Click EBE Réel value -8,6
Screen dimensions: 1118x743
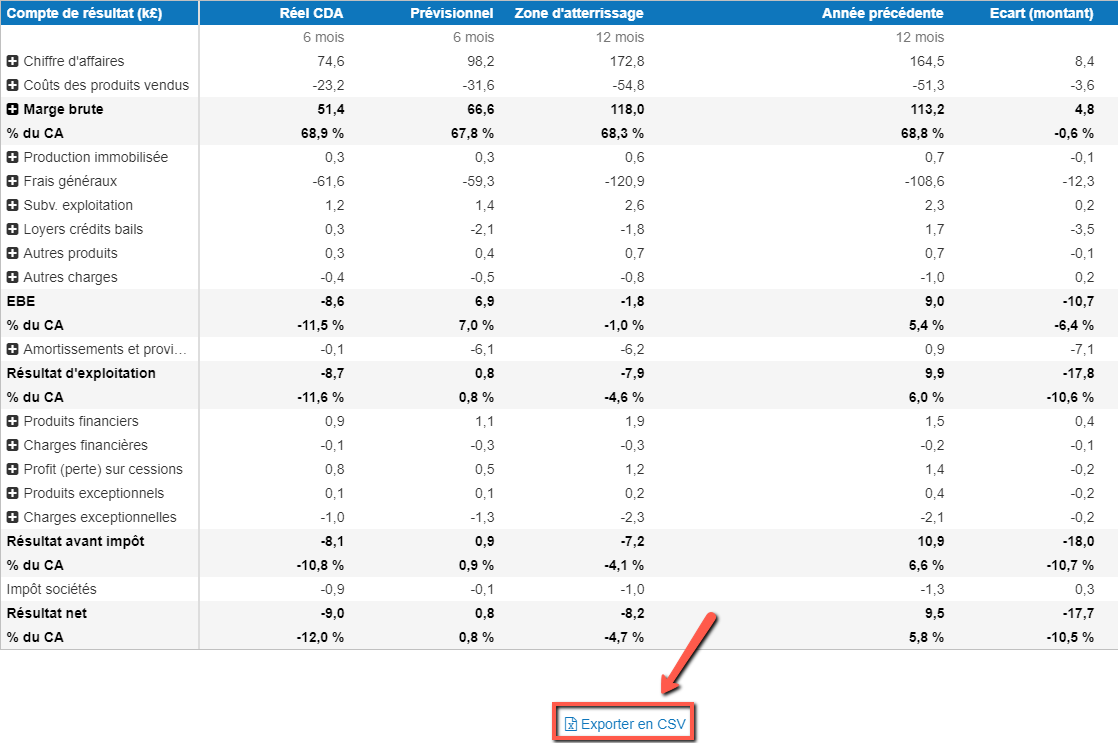pyautogui.click(x=332, y=301)
